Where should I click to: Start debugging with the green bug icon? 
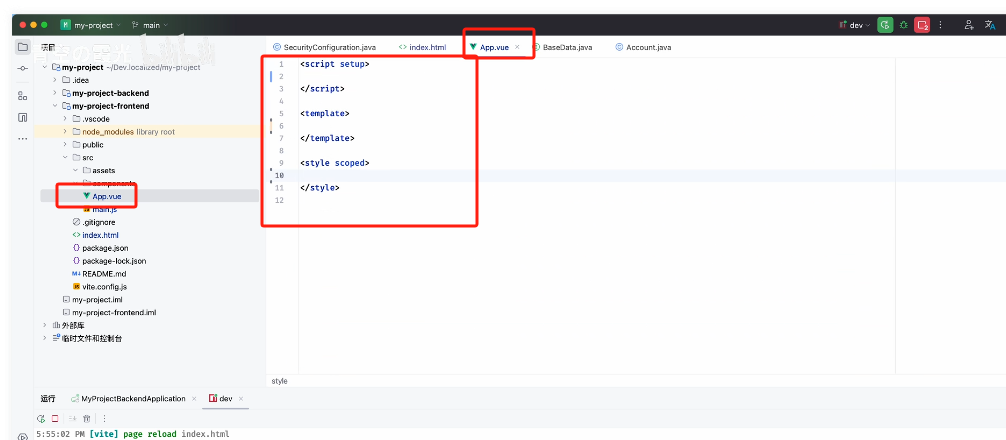coord(903,25)
